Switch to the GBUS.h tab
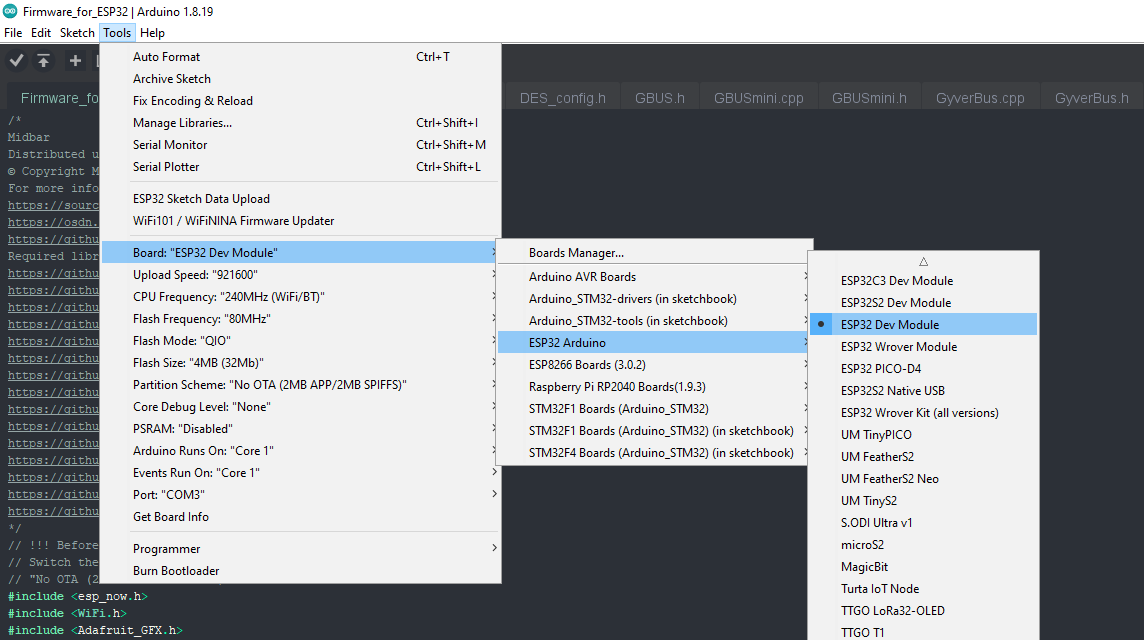The height and width of the screenshot is (640, 1144). [x=660, y=98]
